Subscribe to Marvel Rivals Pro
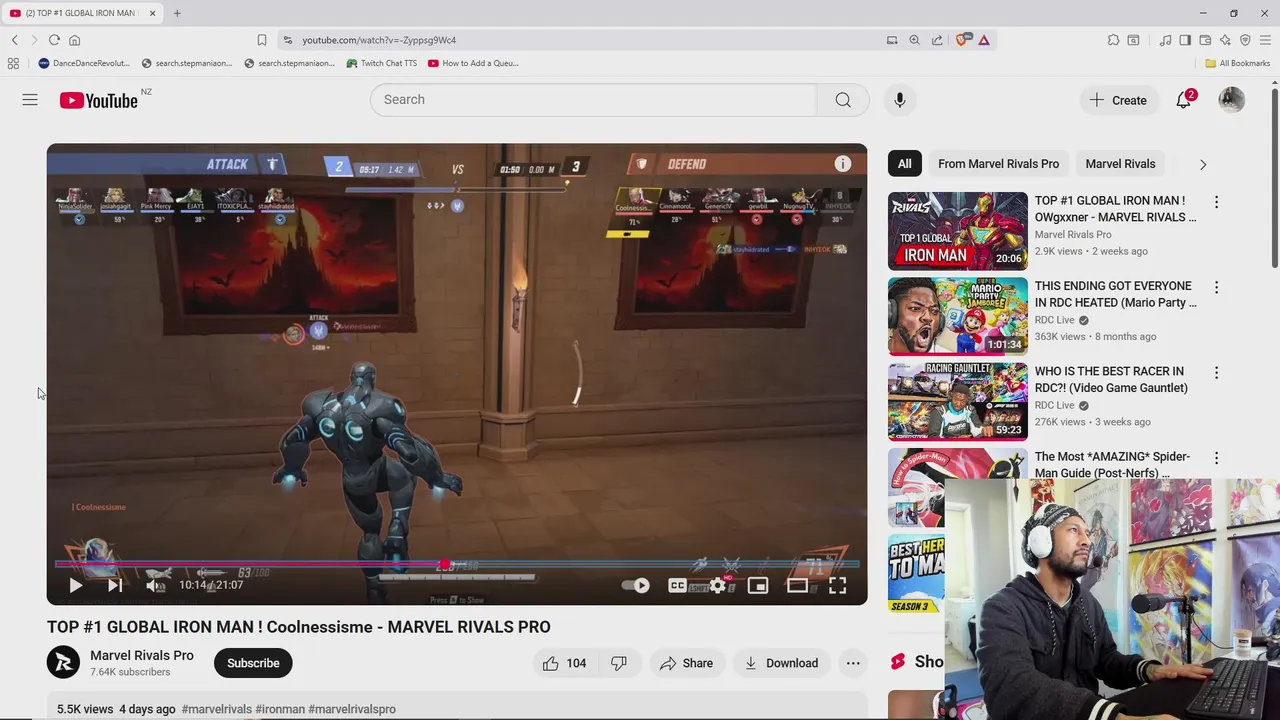 tap(253, 663)
